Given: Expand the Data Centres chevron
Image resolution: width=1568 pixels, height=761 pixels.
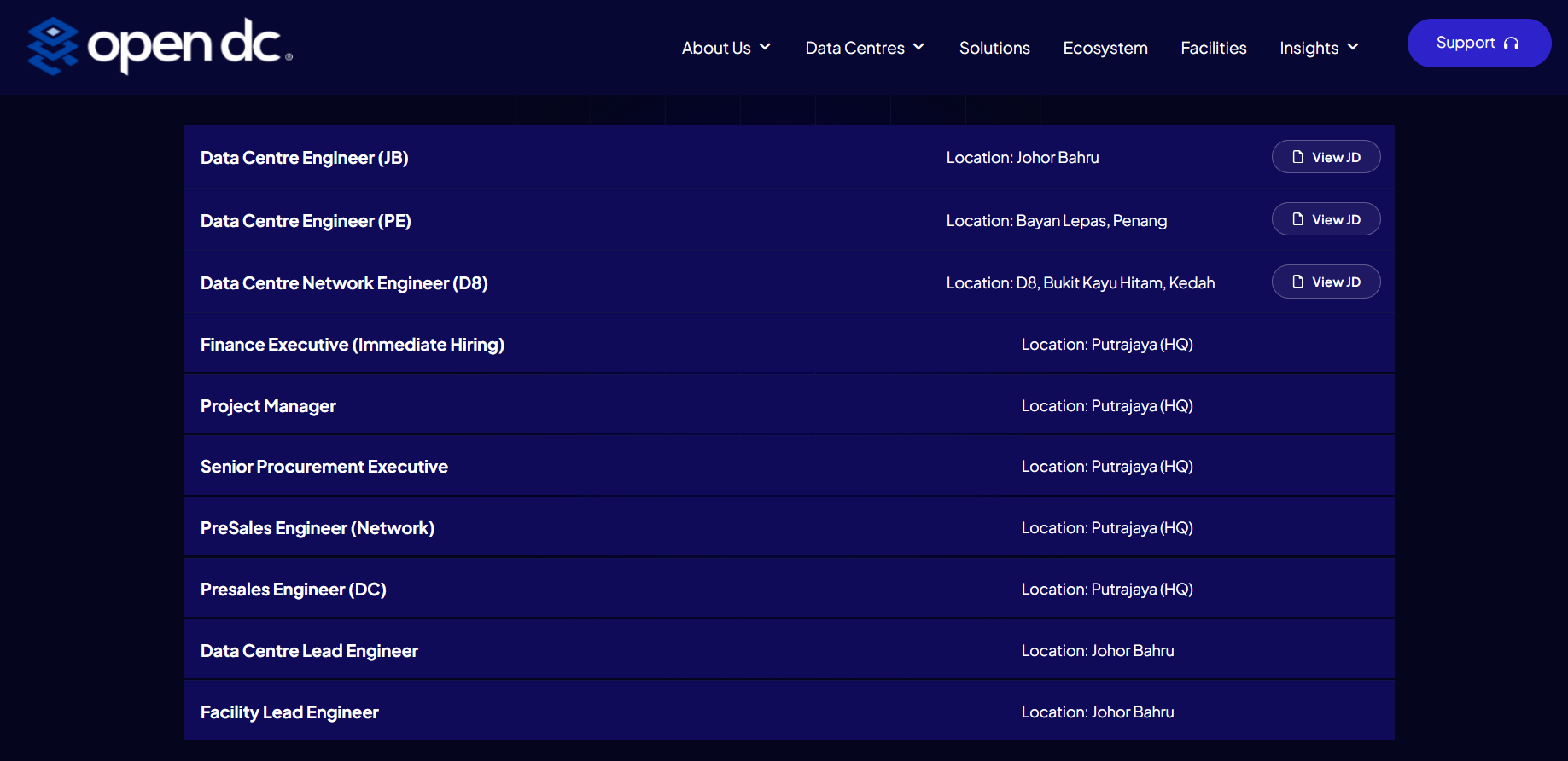Looking at the screenshot, I should point(918,47).
